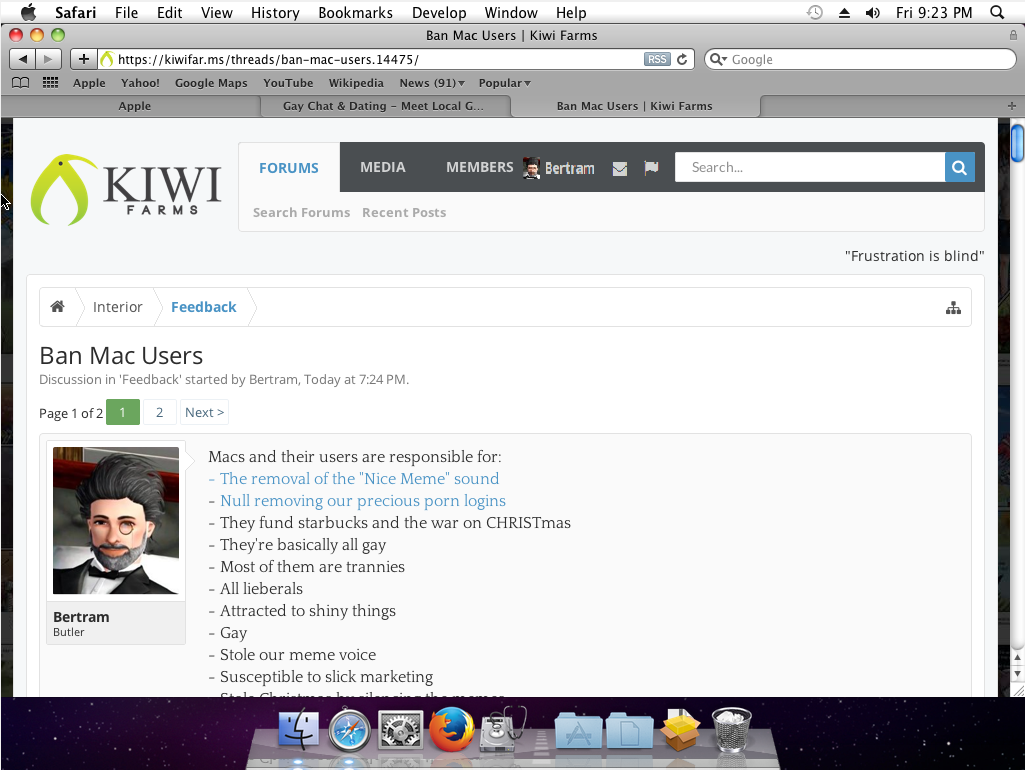Click the blue search magnifier button

coord(960,167)
